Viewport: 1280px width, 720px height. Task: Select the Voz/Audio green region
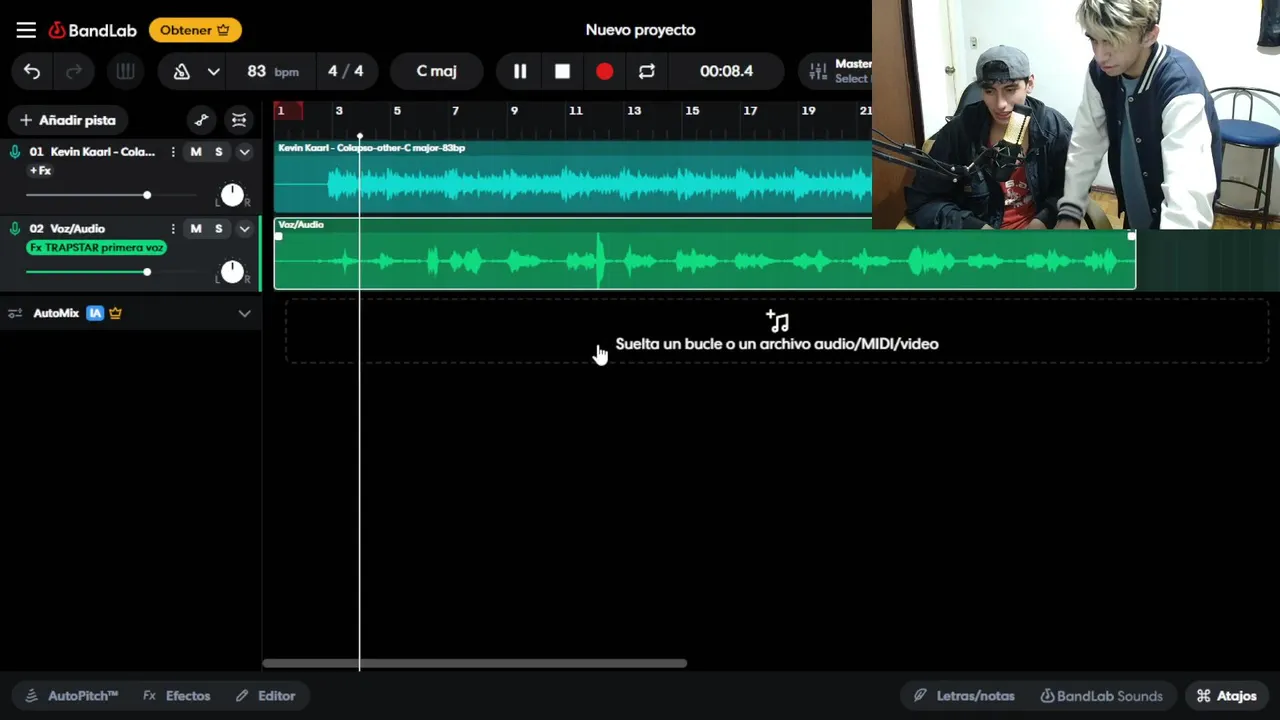click(x=705, y=254)
